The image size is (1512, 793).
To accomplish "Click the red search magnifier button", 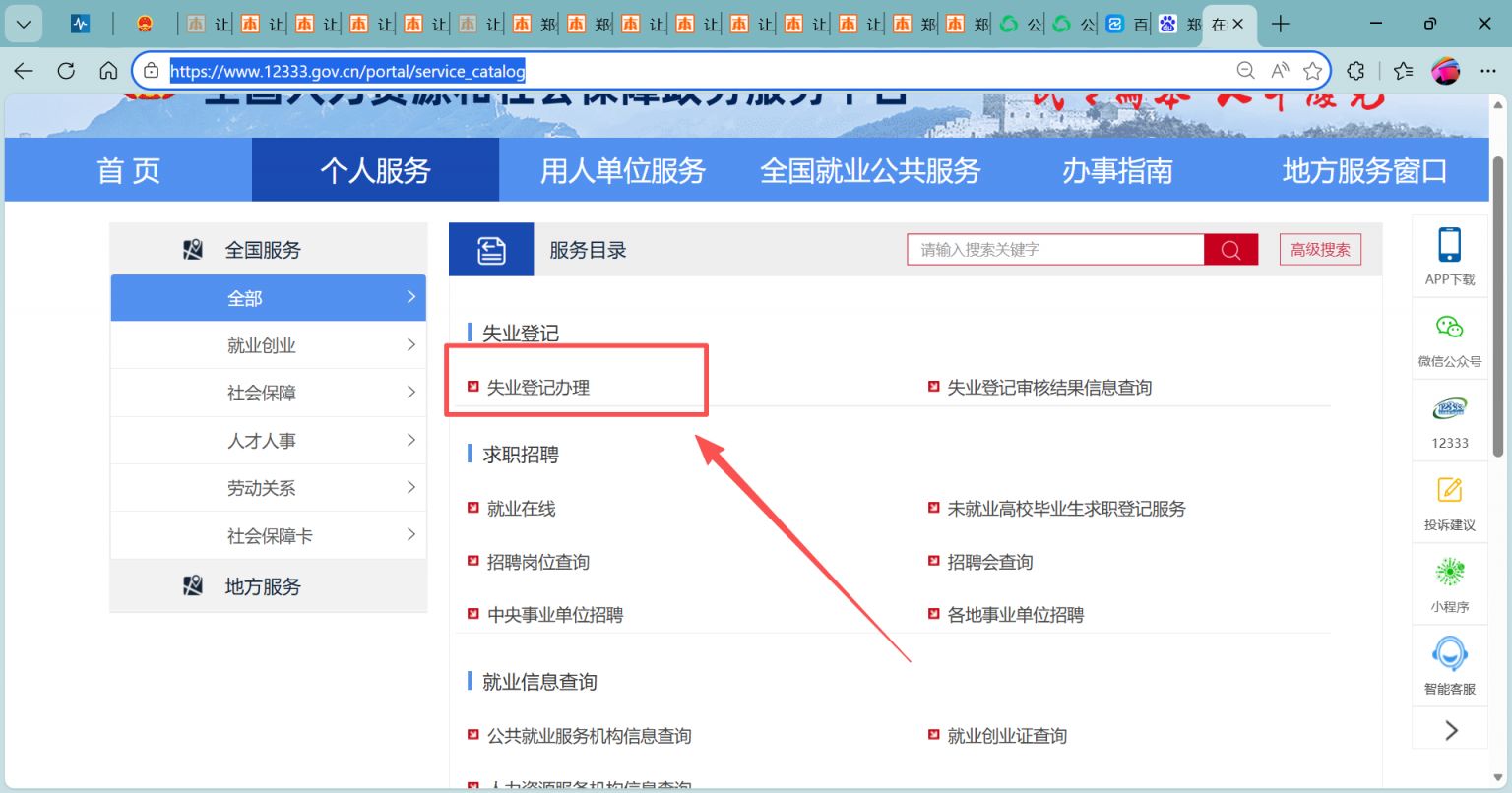I will tap(1230, 250).
